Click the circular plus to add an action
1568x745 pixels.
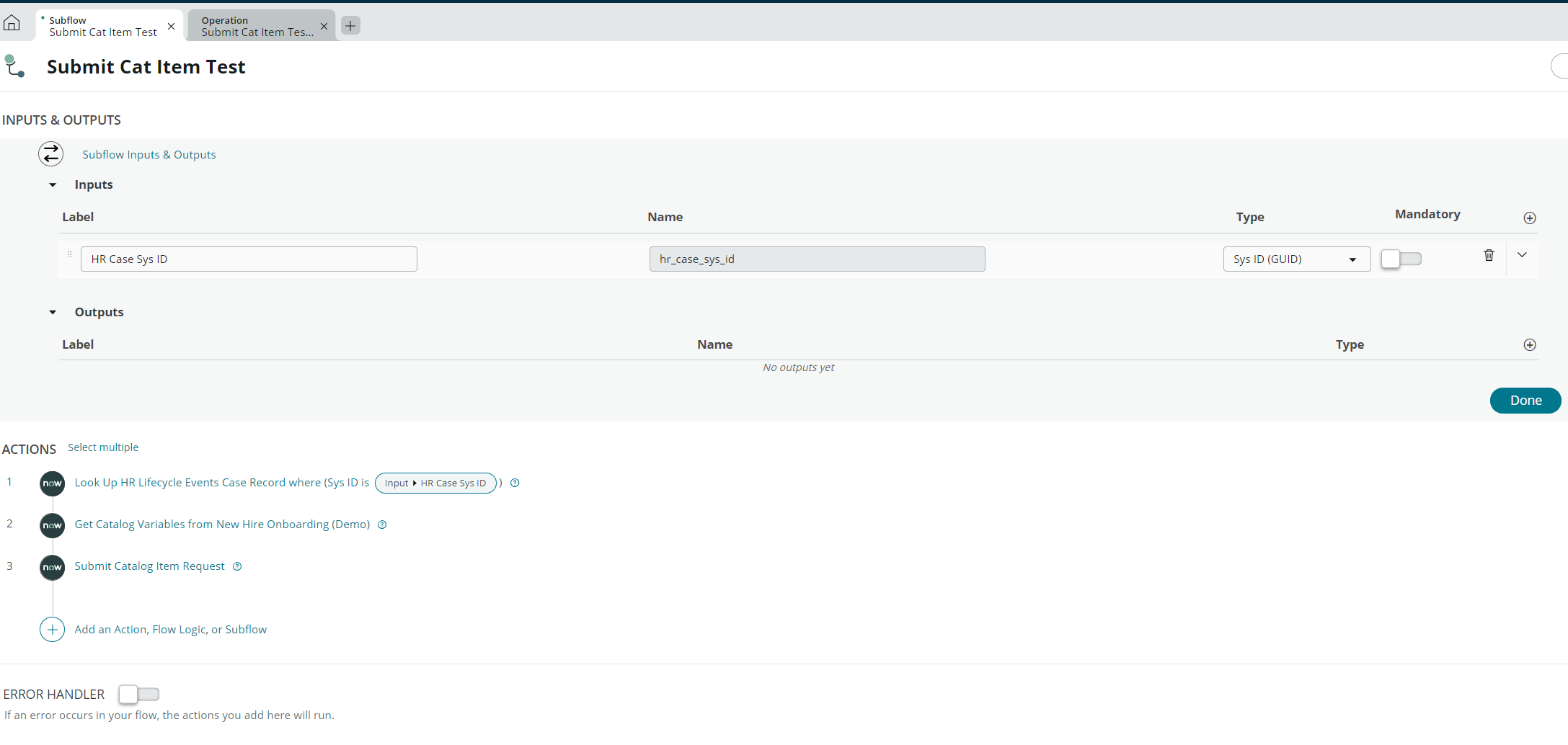click(52, 630)
